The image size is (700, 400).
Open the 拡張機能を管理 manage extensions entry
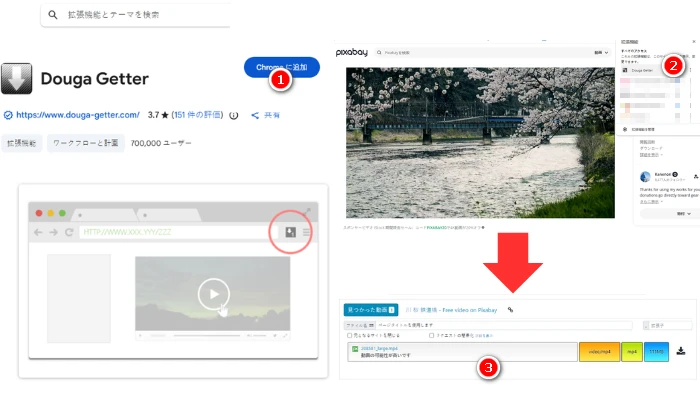[x=643, y=129]
